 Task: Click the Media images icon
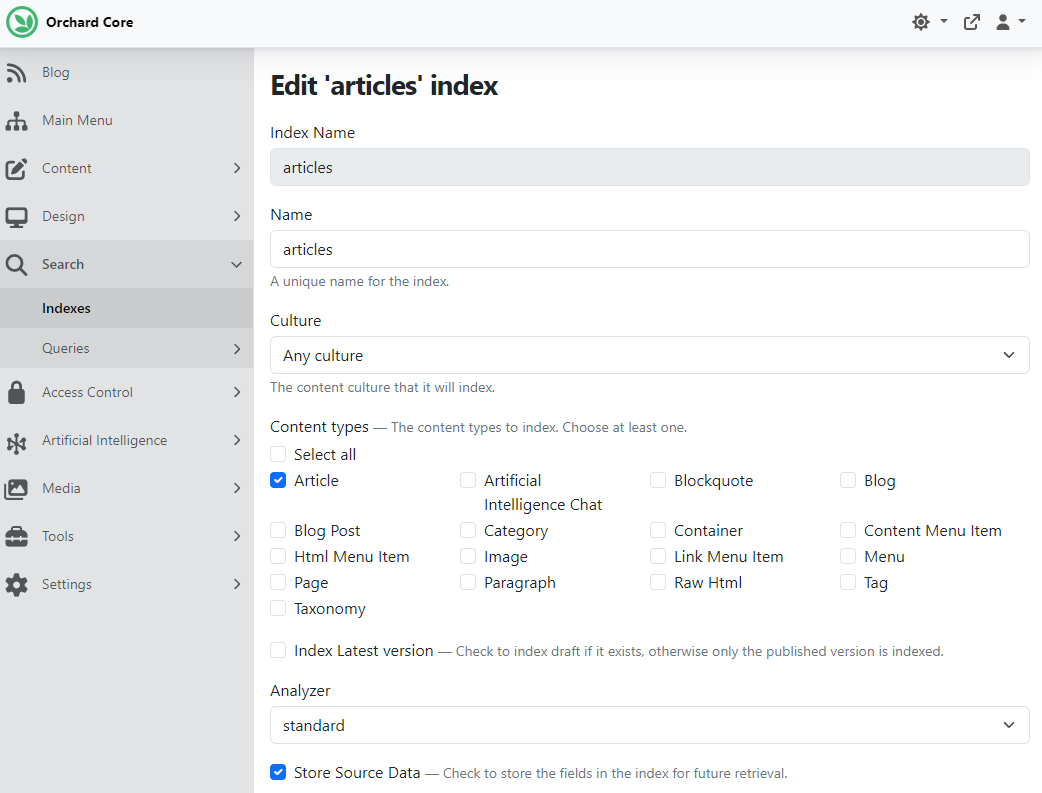pos(16,489)
